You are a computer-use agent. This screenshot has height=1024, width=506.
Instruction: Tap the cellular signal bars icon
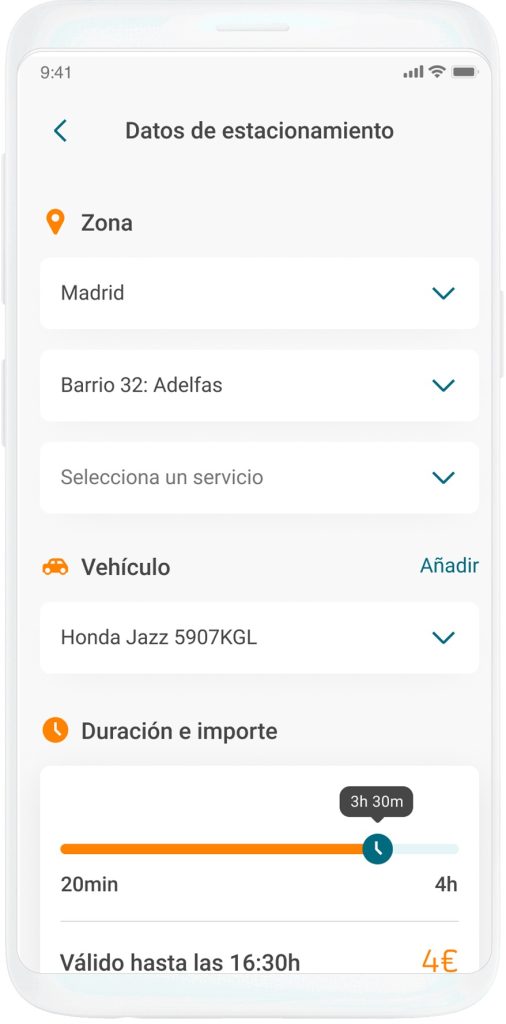(x=413, y=72)
